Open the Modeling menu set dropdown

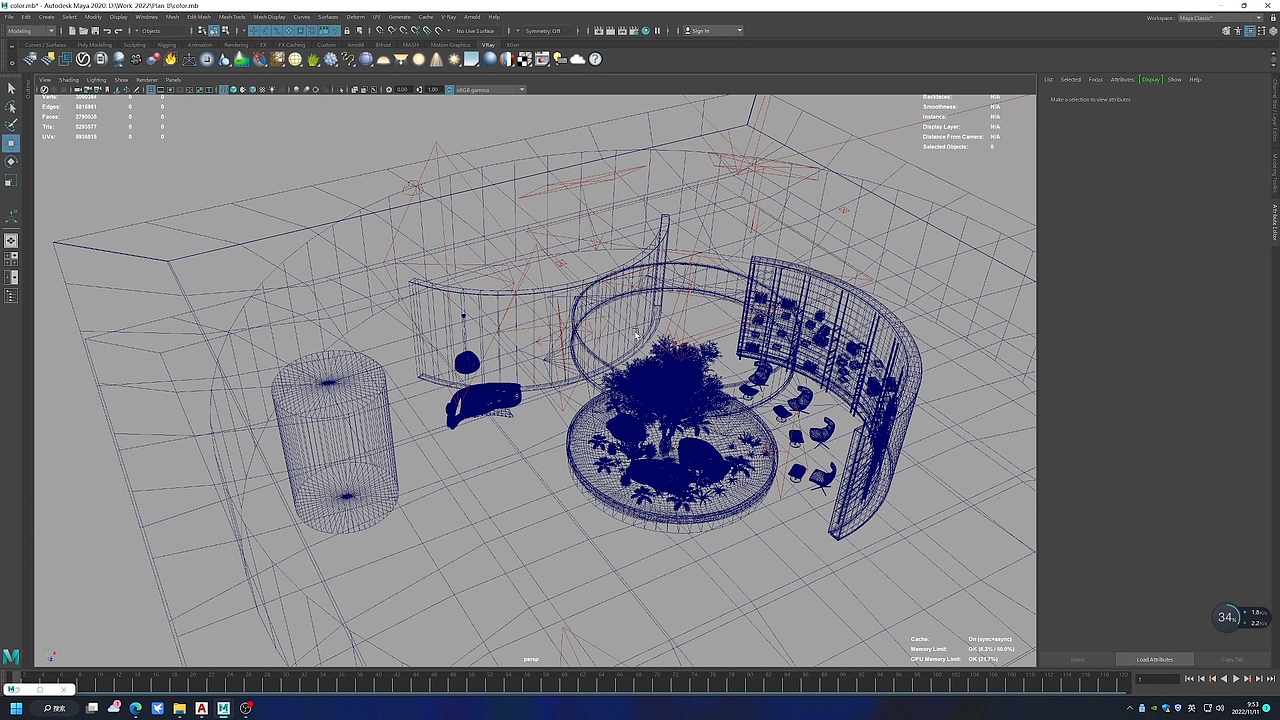coord(31,31)
